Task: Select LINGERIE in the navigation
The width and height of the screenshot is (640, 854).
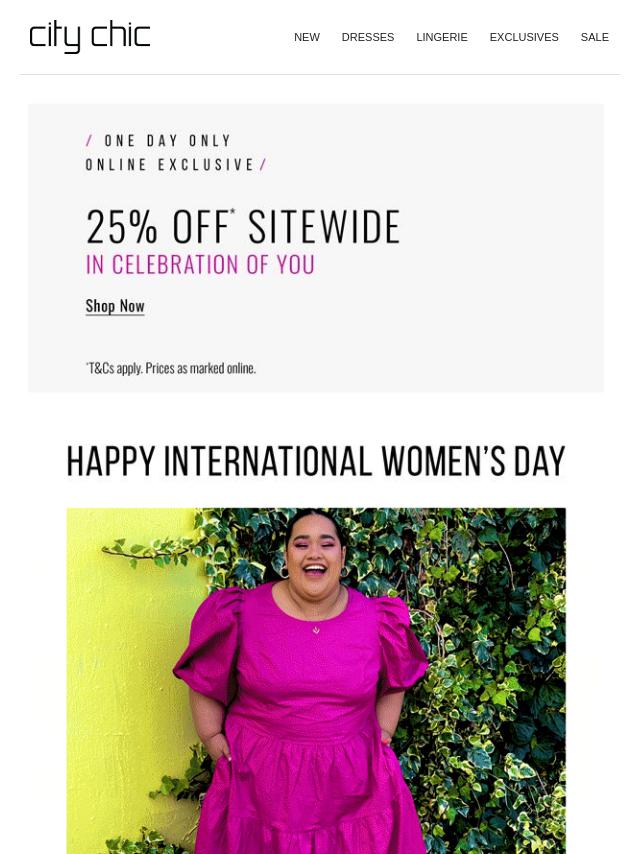Action: pyautogui.click(x=442, y=37)
